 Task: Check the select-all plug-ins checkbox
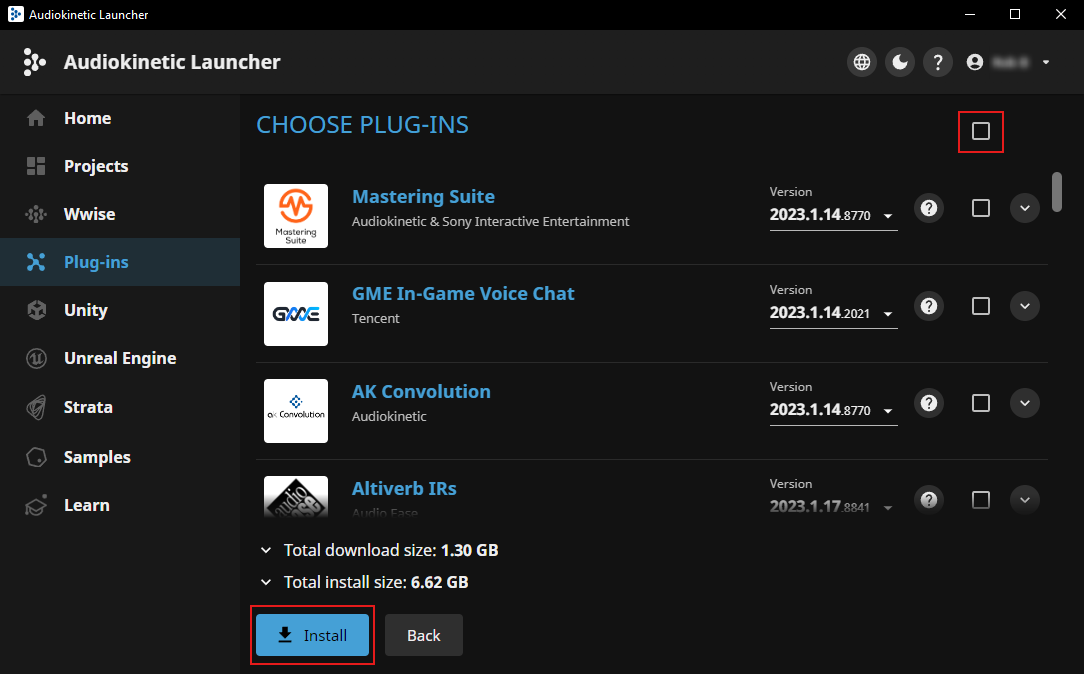coord(980,131)
